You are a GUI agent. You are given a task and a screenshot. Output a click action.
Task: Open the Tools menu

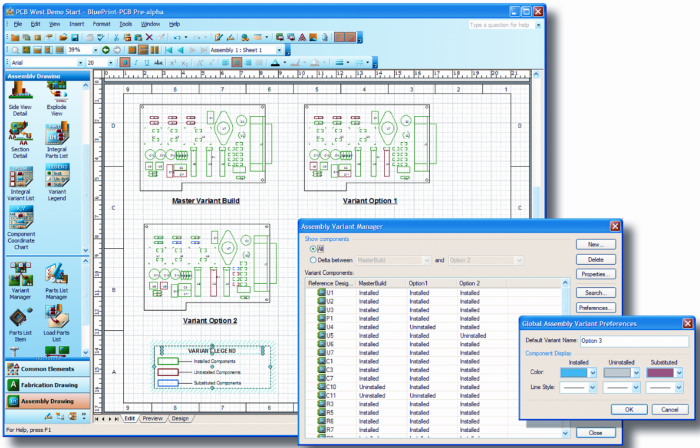(126, 24)
